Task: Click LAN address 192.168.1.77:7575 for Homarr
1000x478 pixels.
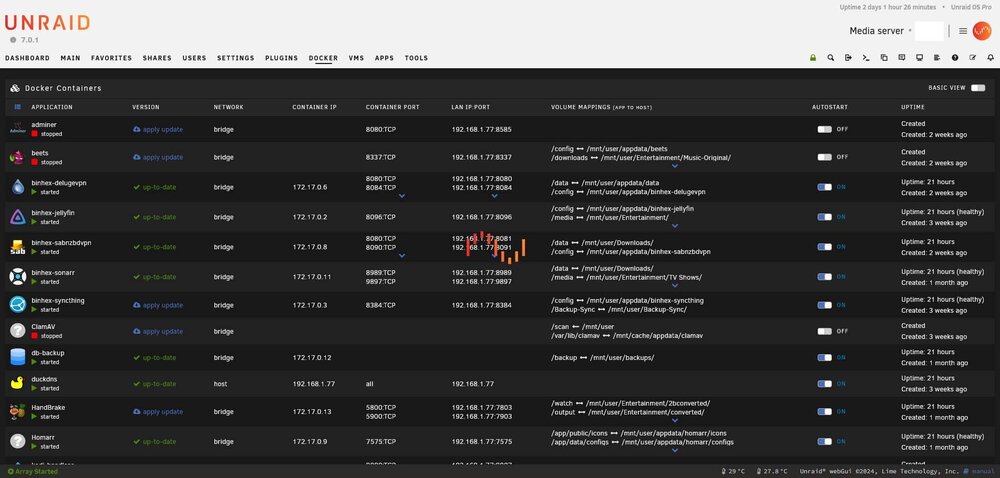Action: [x=482, y=442]
